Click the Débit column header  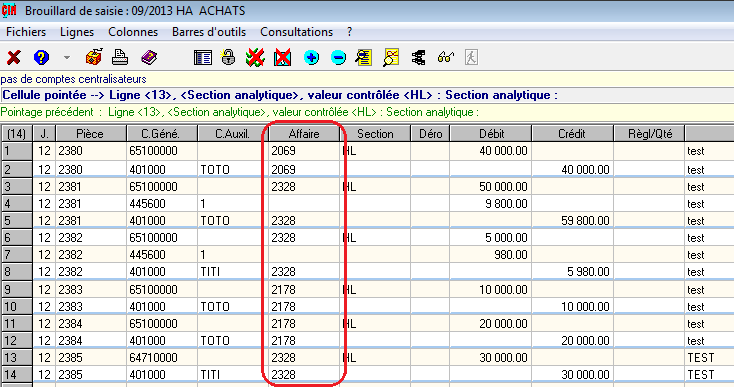491,134
